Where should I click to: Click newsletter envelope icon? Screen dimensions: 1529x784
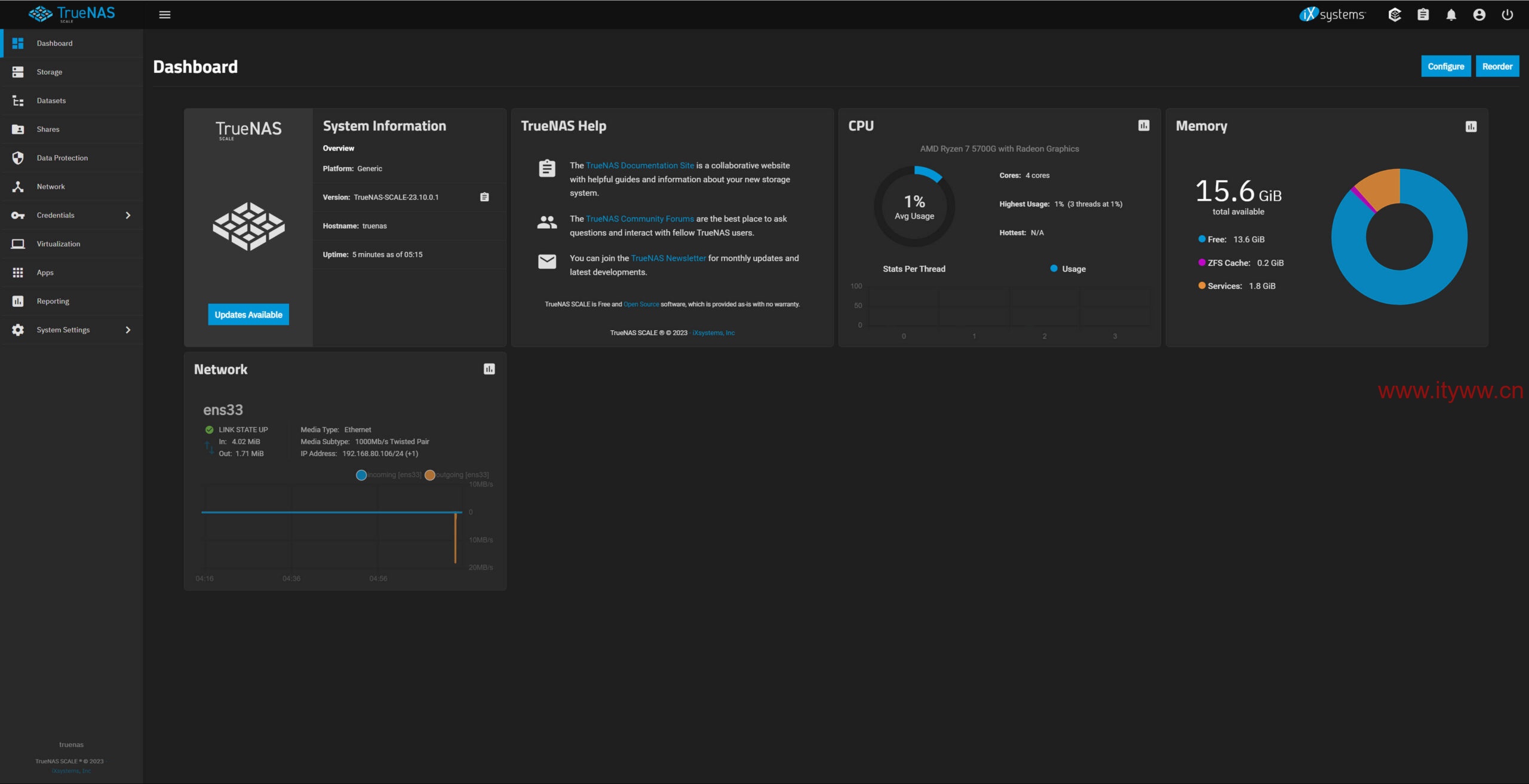(547, 262)
